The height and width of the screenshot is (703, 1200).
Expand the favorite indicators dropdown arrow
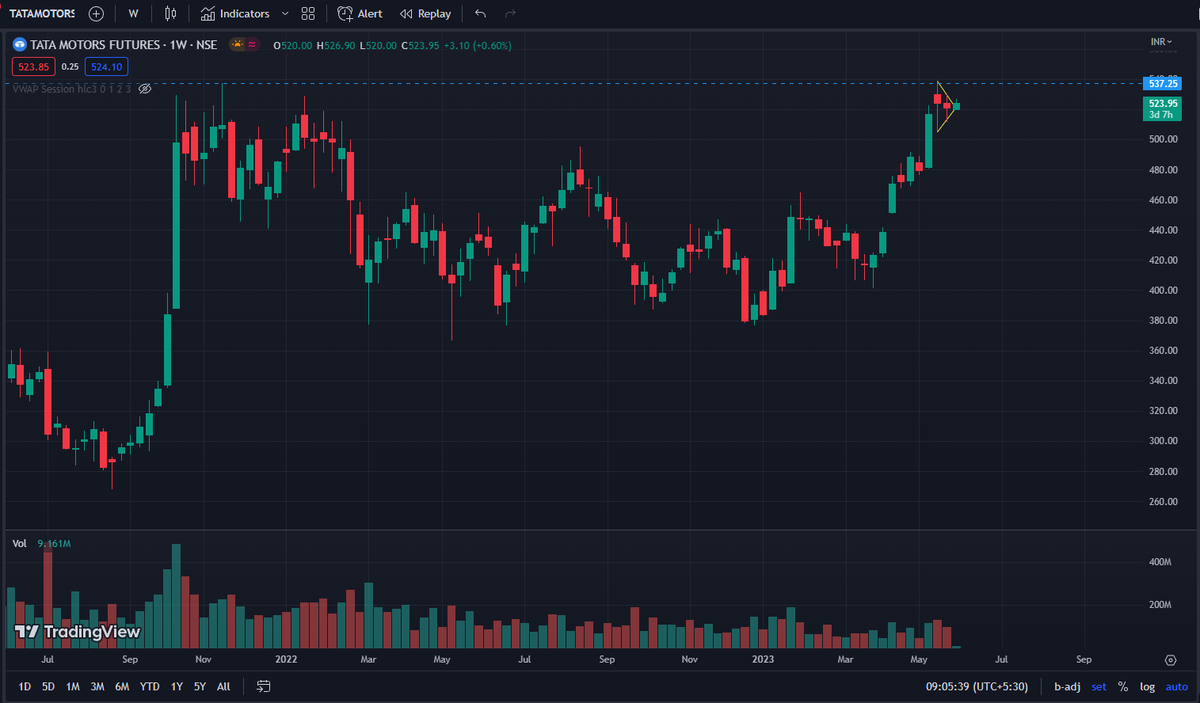[x=285, y=14]
